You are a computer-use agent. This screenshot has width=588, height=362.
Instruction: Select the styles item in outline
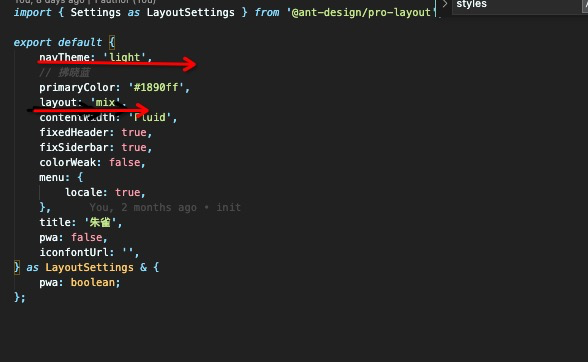pos(471,4)
